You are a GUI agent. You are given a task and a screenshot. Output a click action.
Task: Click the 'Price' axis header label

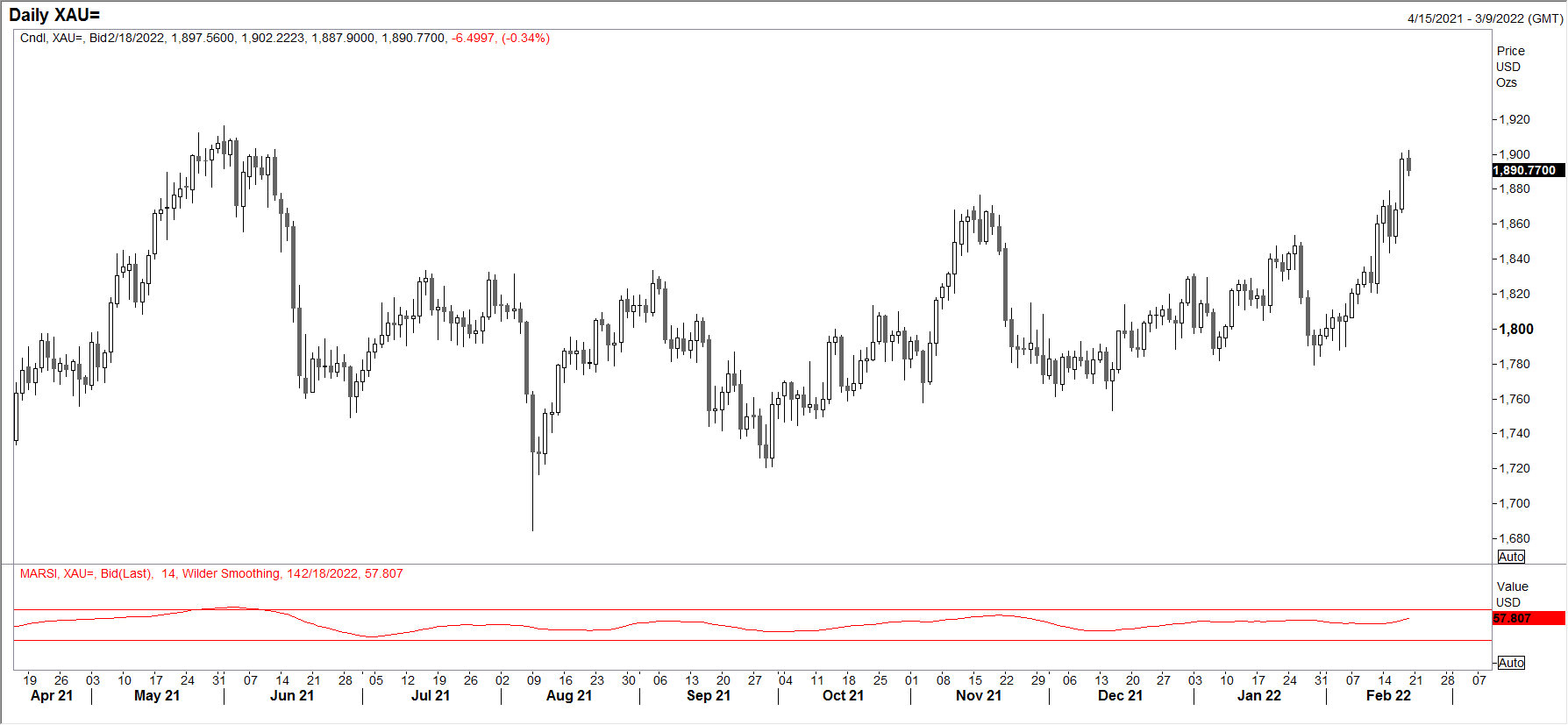(x=1510, y=51)
